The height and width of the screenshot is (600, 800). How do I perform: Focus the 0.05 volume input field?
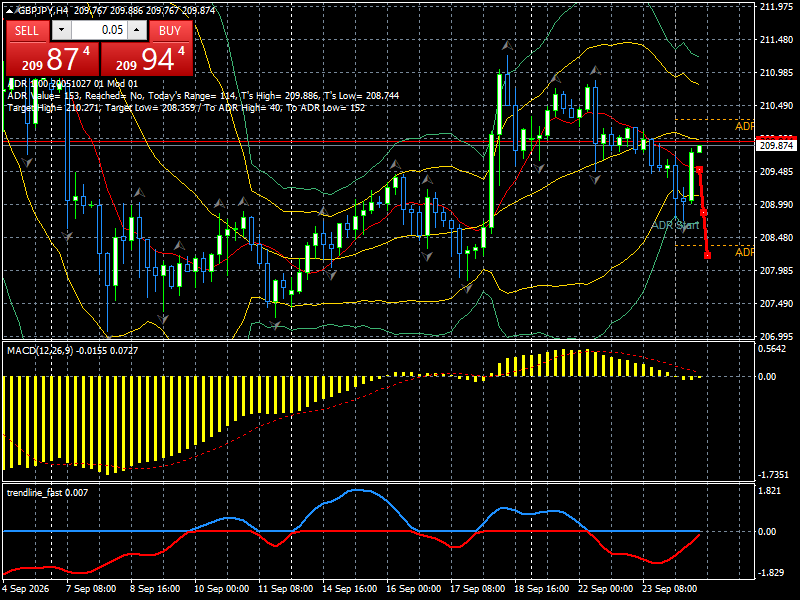point(99,30)
